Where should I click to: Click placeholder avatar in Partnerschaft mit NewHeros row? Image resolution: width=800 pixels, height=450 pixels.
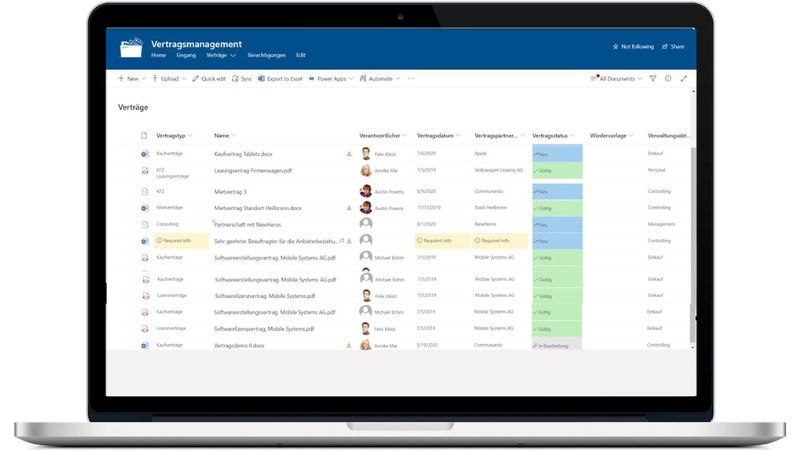[x=366, y=223]
